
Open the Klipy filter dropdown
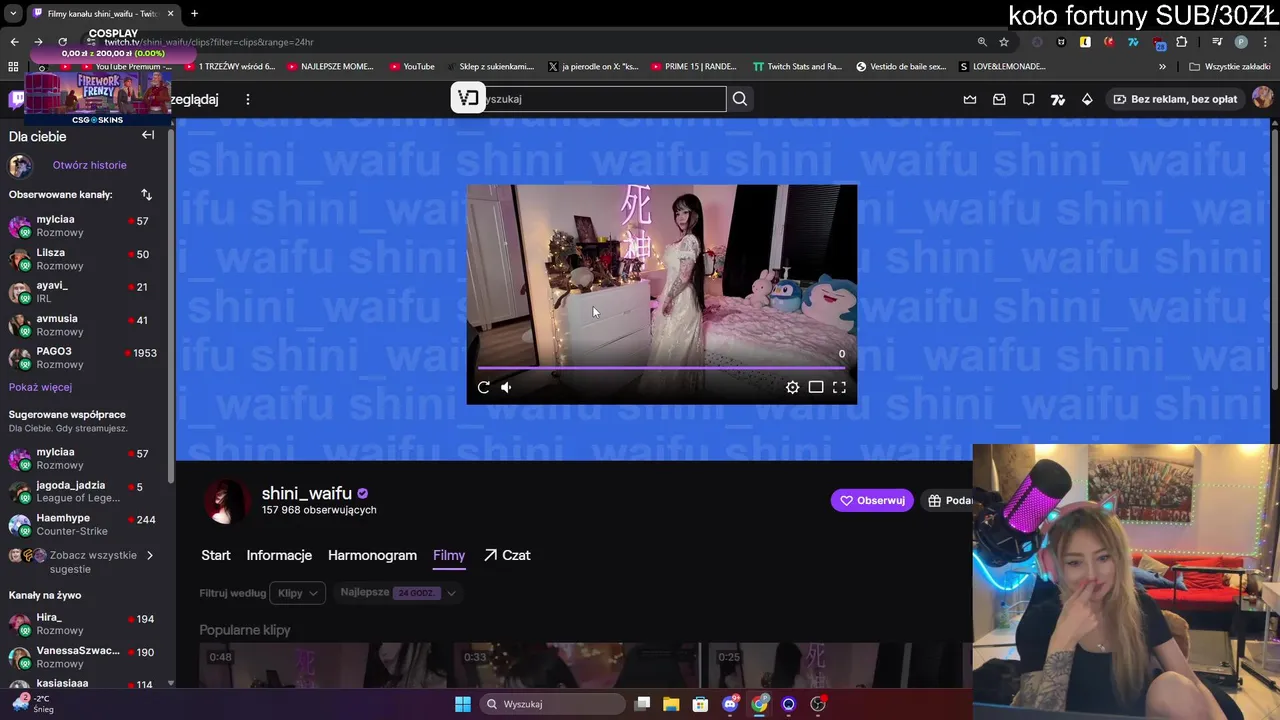(x=297, y=593)
